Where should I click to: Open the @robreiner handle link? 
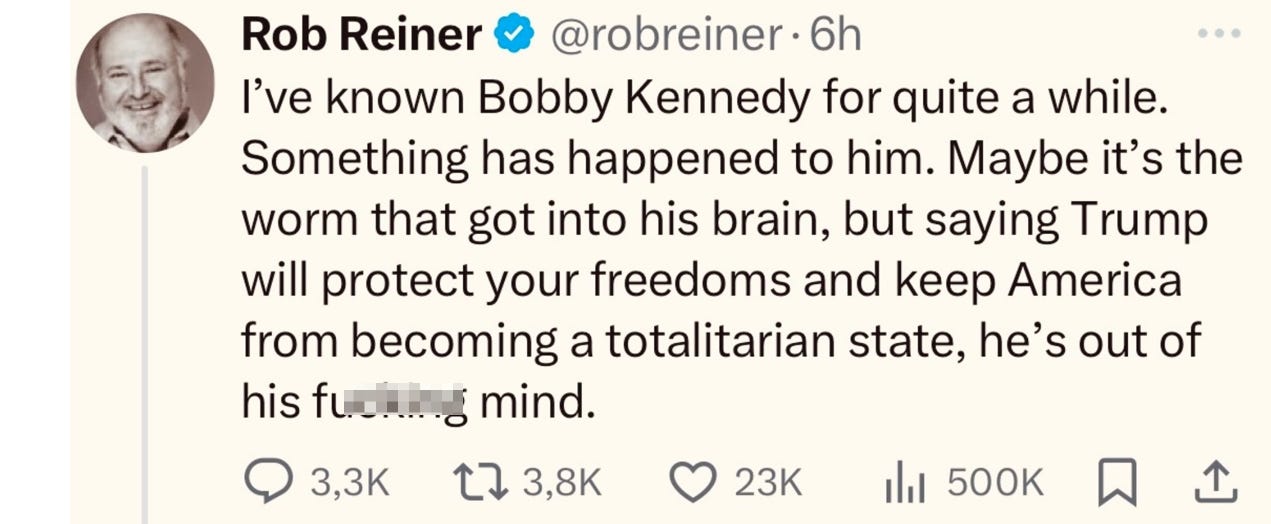664,37
